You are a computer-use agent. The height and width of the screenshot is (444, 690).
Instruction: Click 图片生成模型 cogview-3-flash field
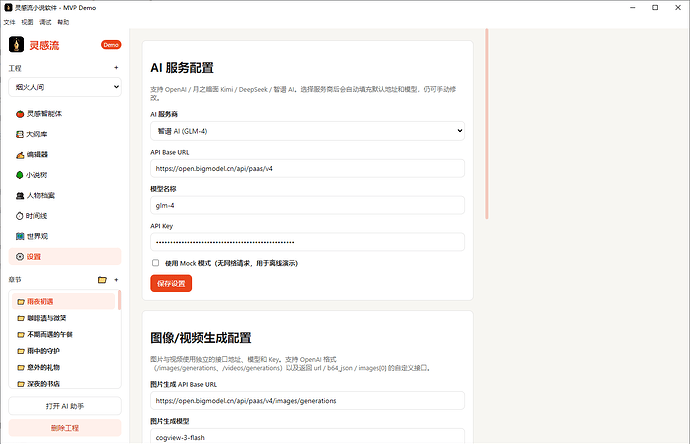coord(308,437)
